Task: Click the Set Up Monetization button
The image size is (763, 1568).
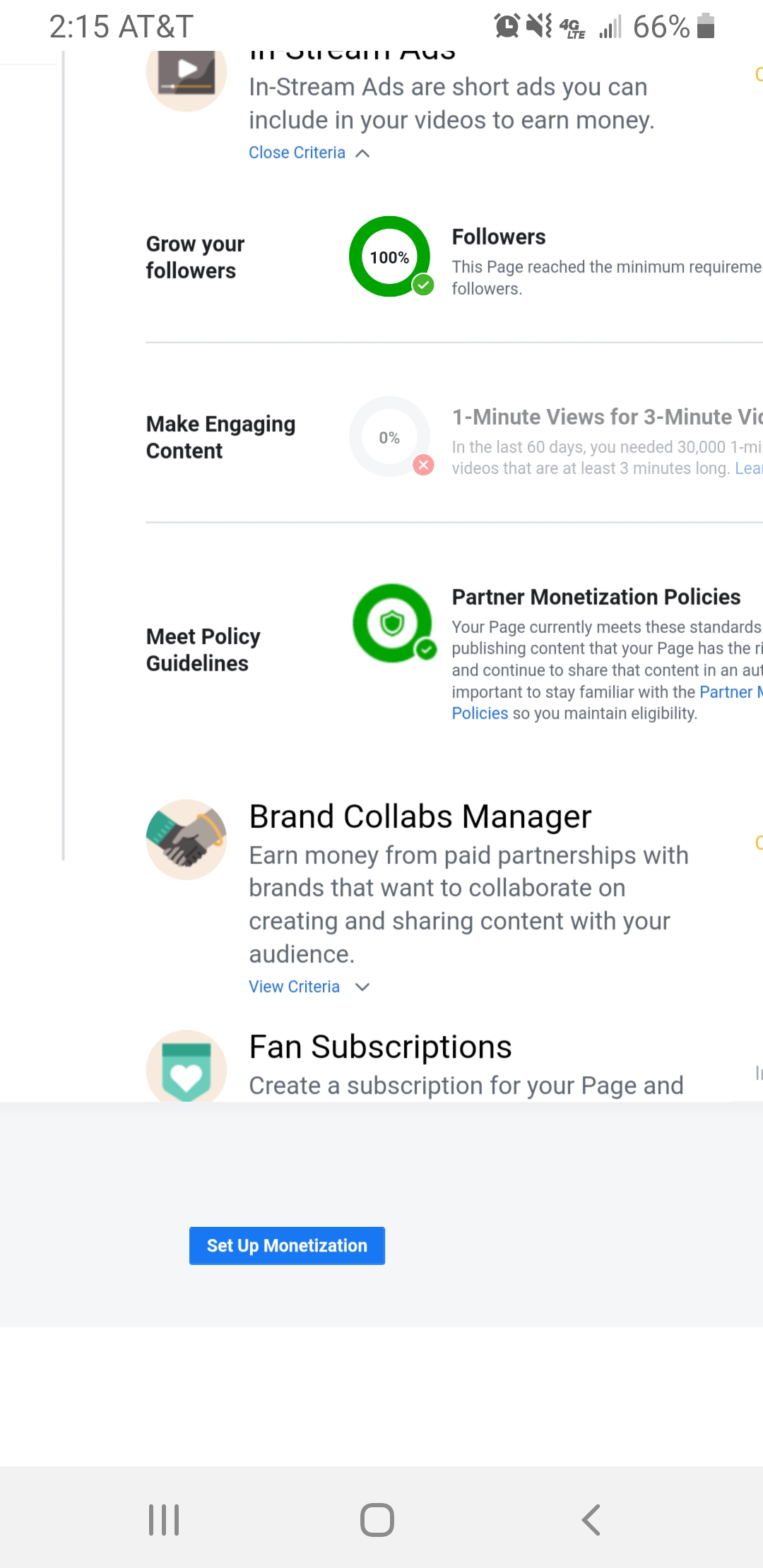Action: (x=287, y=1246)
